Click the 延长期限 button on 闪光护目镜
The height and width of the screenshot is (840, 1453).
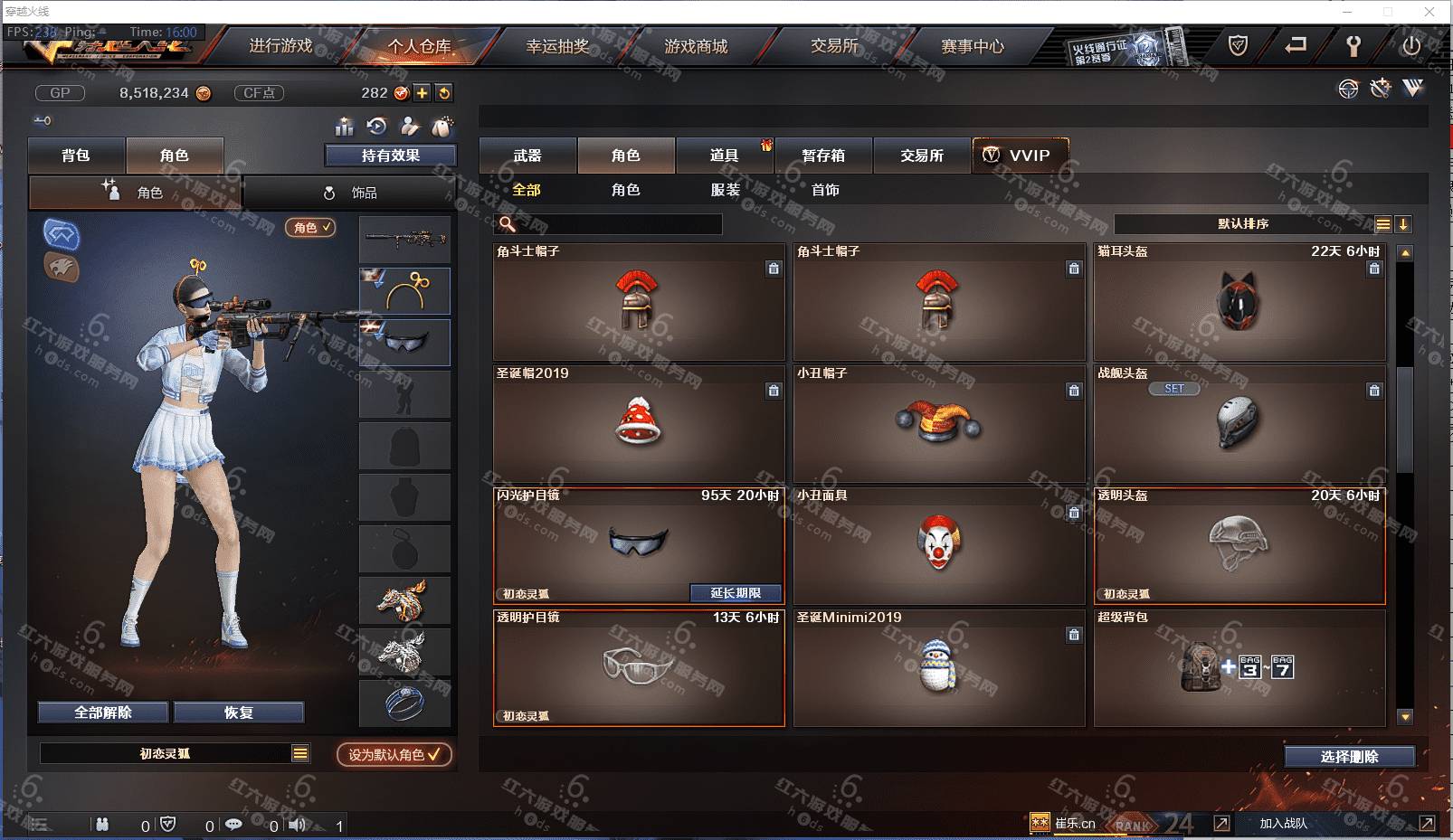[x=736, y=593]
